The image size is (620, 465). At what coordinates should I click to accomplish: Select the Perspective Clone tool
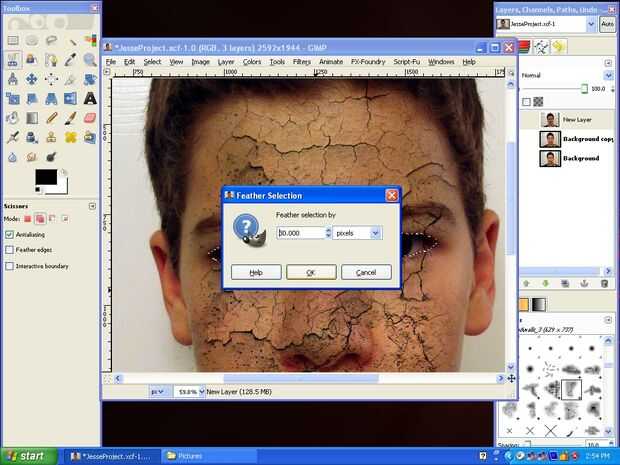tap(90, 137)
